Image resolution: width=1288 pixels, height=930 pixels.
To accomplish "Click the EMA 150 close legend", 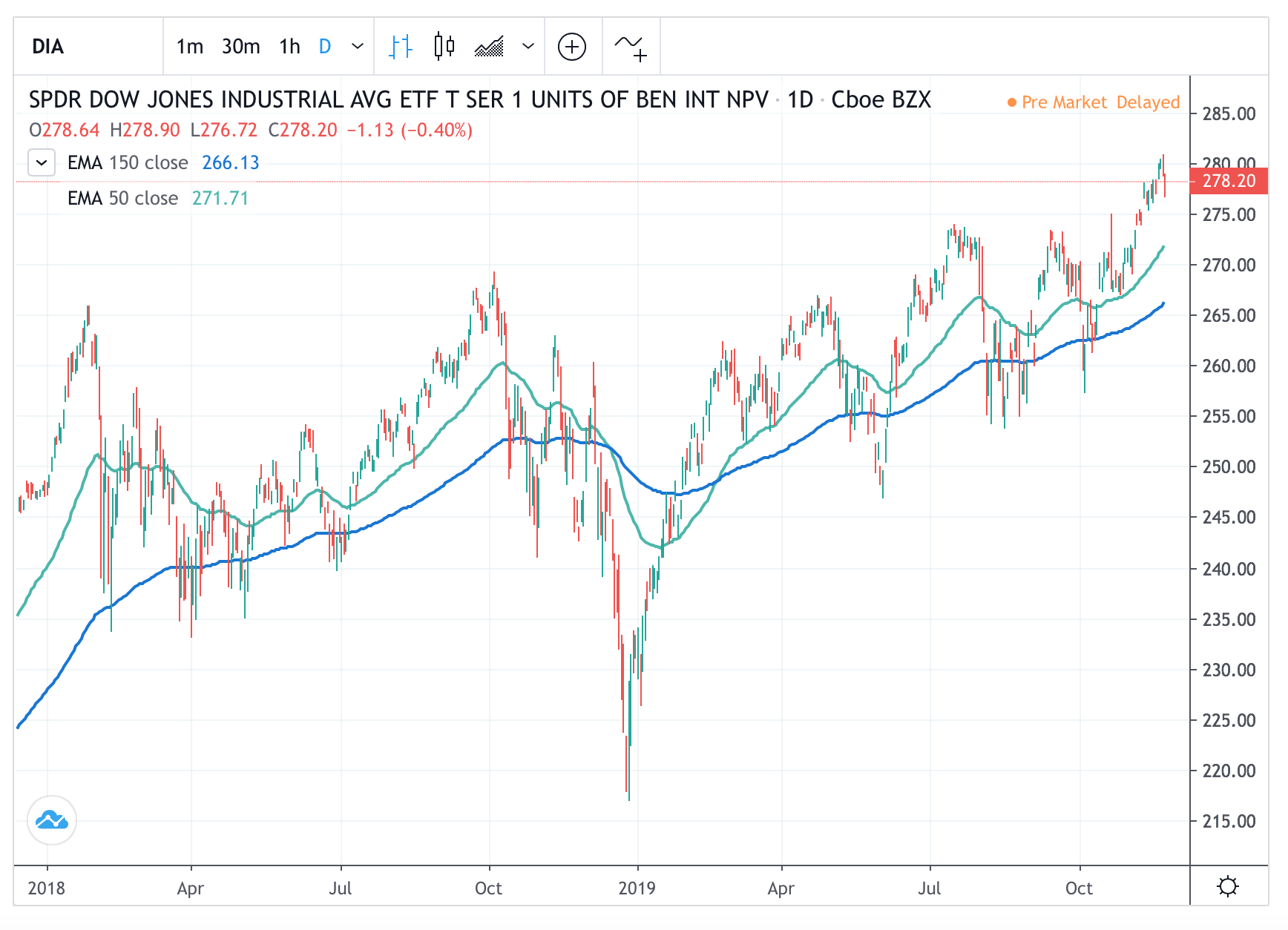I will [x=127, y=162].
